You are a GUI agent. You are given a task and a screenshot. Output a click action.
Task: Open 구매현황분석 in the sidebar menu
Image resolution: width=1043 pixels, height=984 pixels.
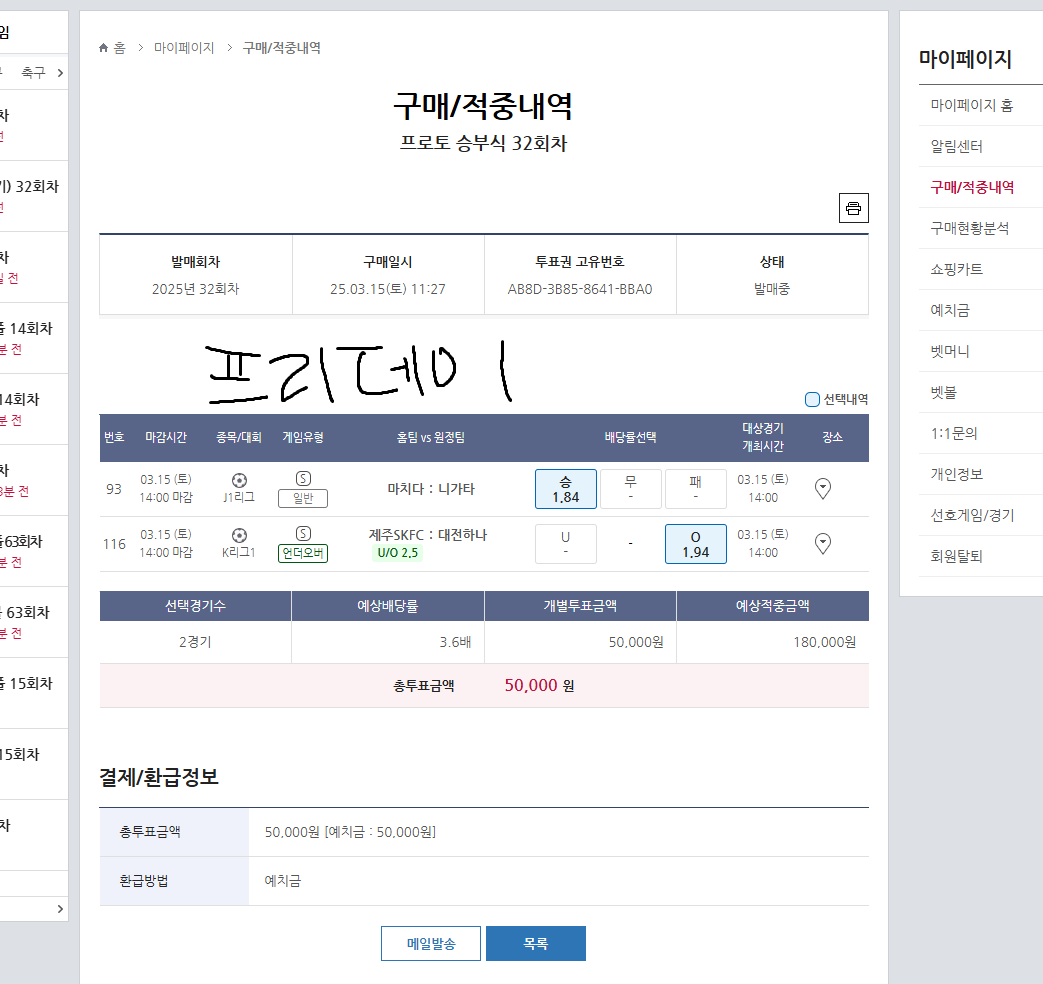[x=969, y=228]
